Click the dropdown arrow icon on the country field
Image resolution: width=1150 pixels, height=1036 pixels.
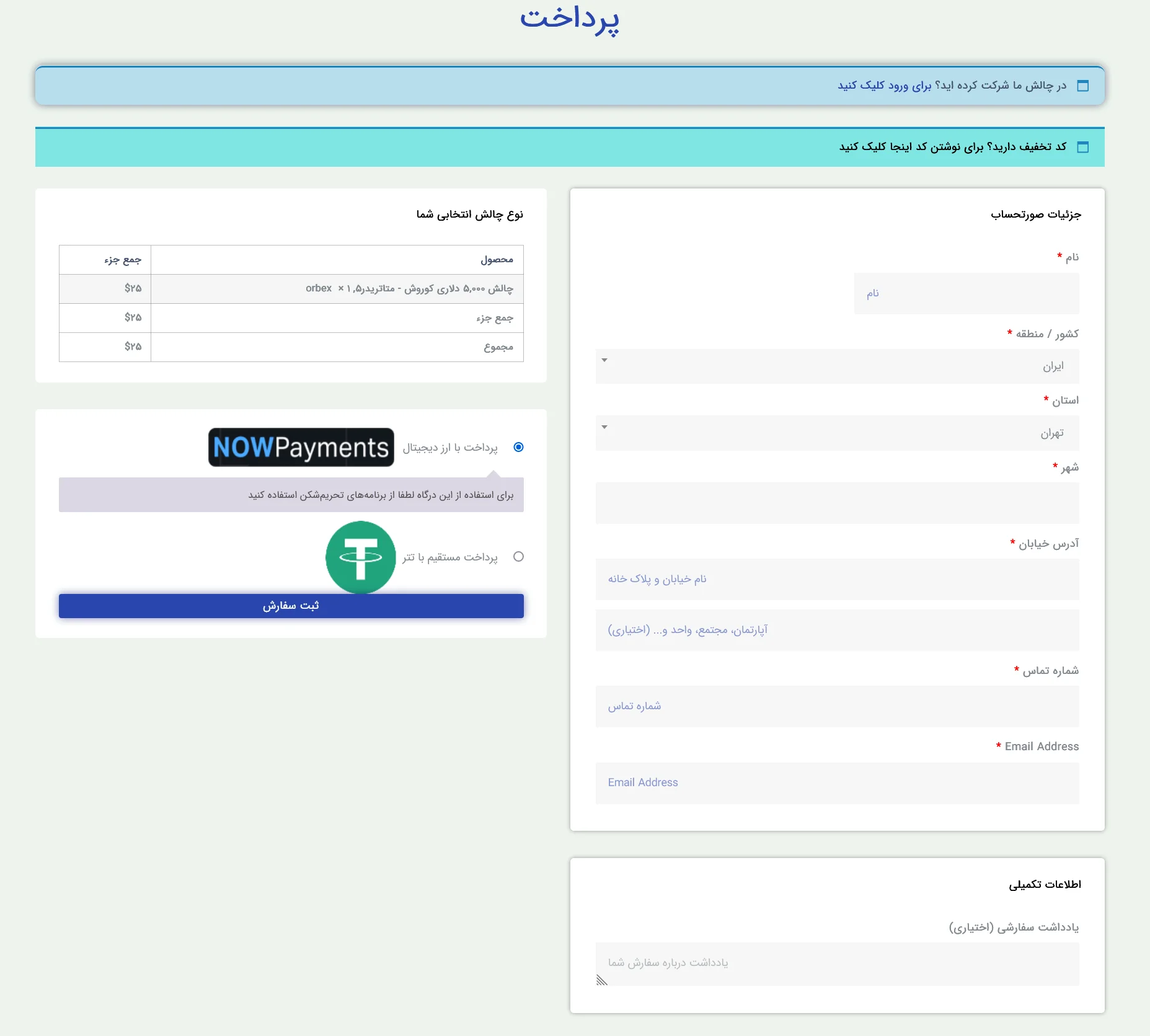604,361
